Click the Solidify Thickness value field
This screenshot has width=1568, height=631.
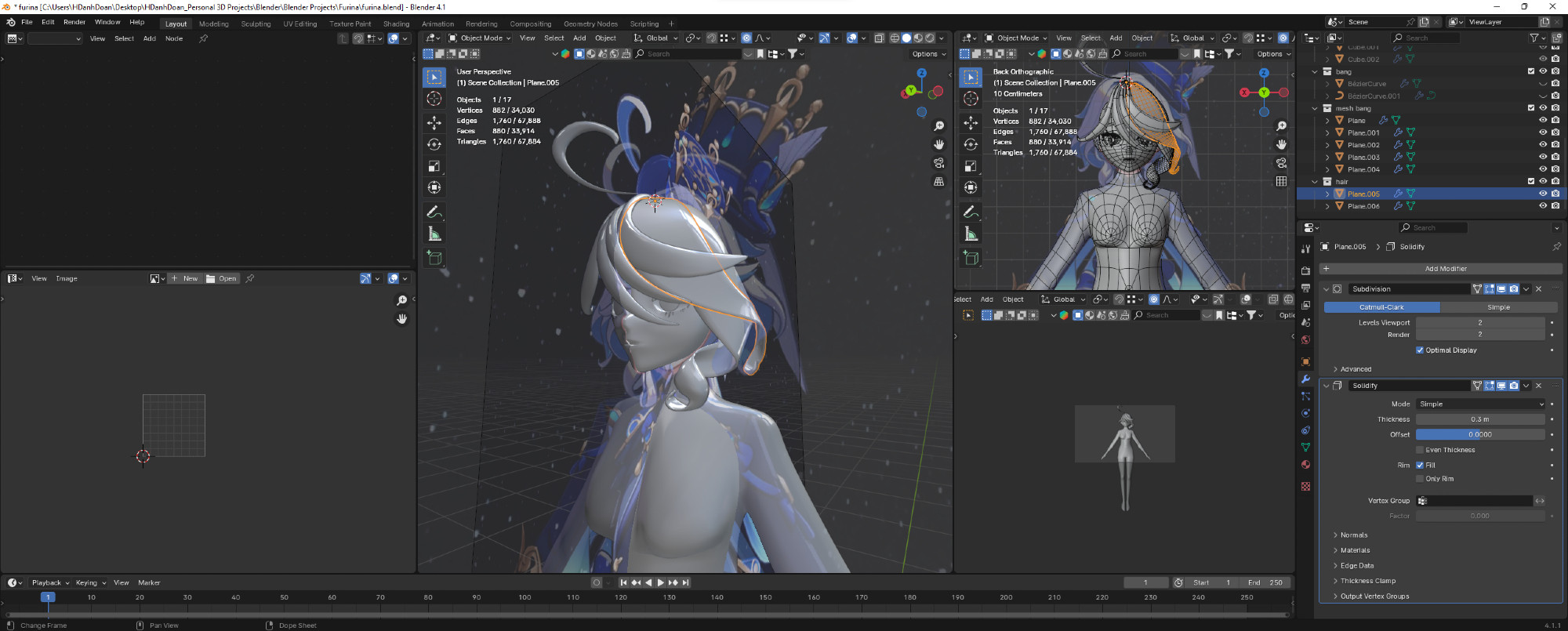[1480, 419]
